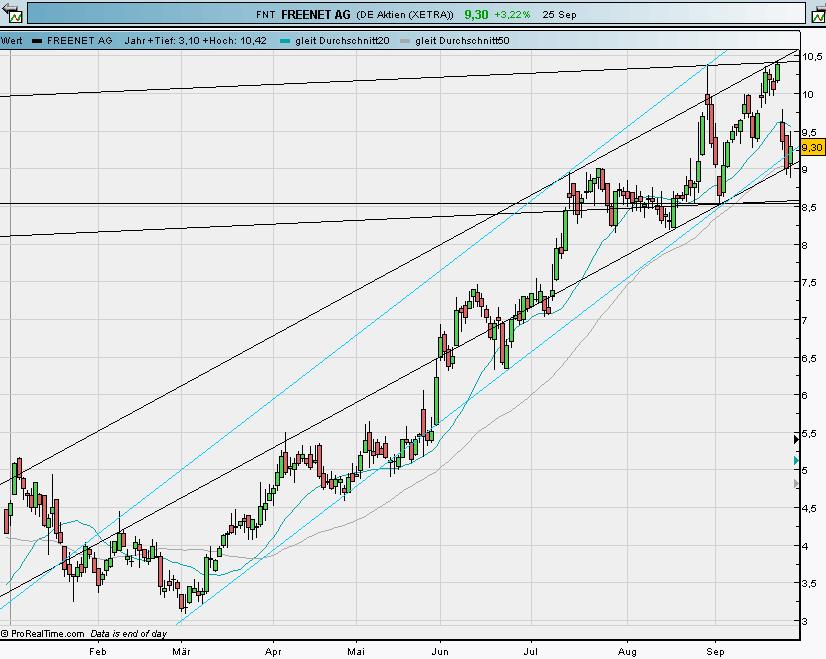This screenshot has width=826, height=659.
Task: Click the Sep label on time axis
Action: pos(716,650)
